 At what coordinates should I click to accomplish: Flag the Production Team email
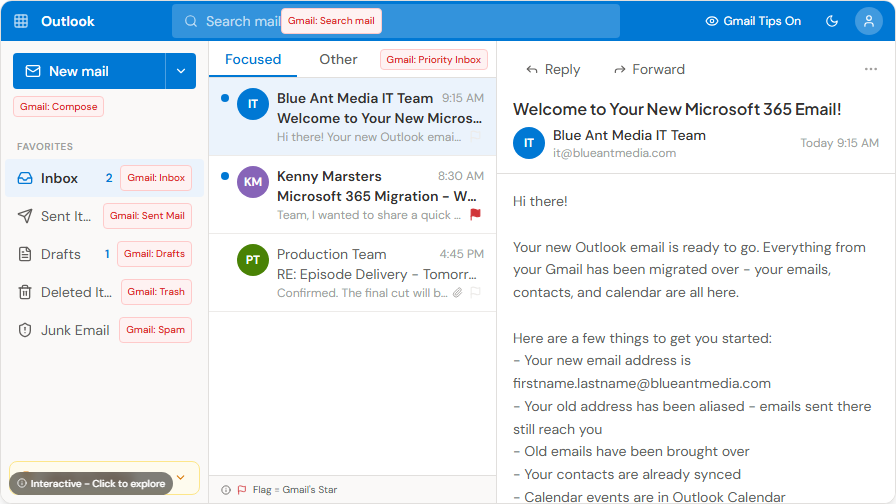pyautogui.click(x=475, y=293)
